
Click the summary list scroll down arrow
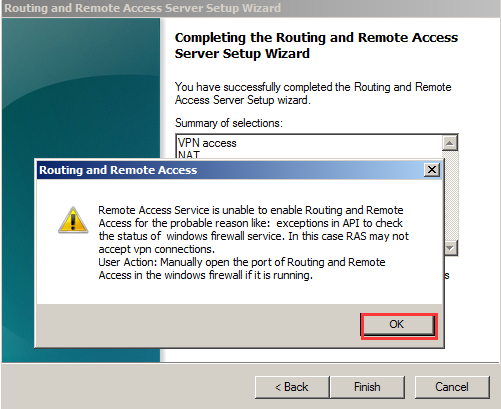coord(450,248)
